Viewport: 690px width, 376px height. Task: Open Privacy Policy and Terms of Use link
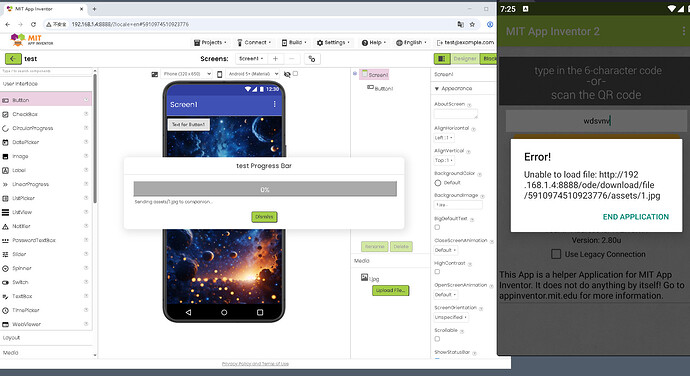click(255, 364)
